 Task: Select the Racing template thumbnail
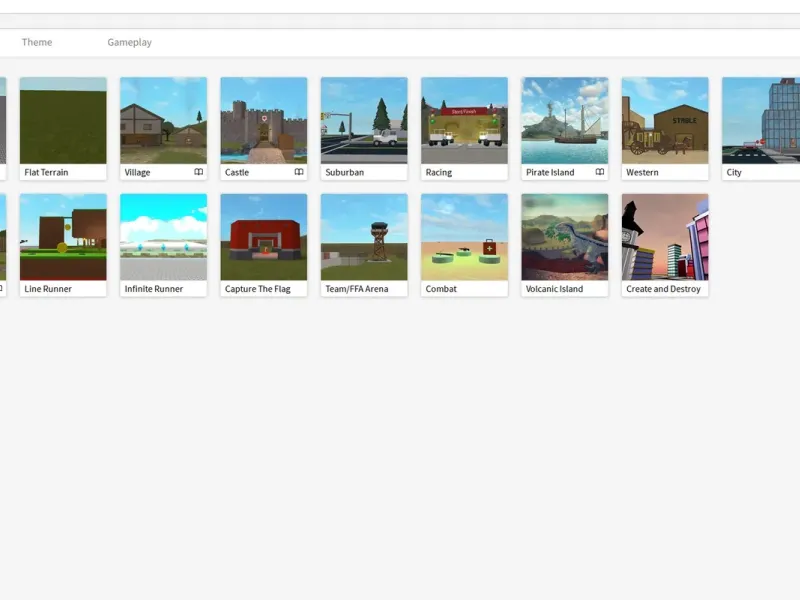(464, 120)
